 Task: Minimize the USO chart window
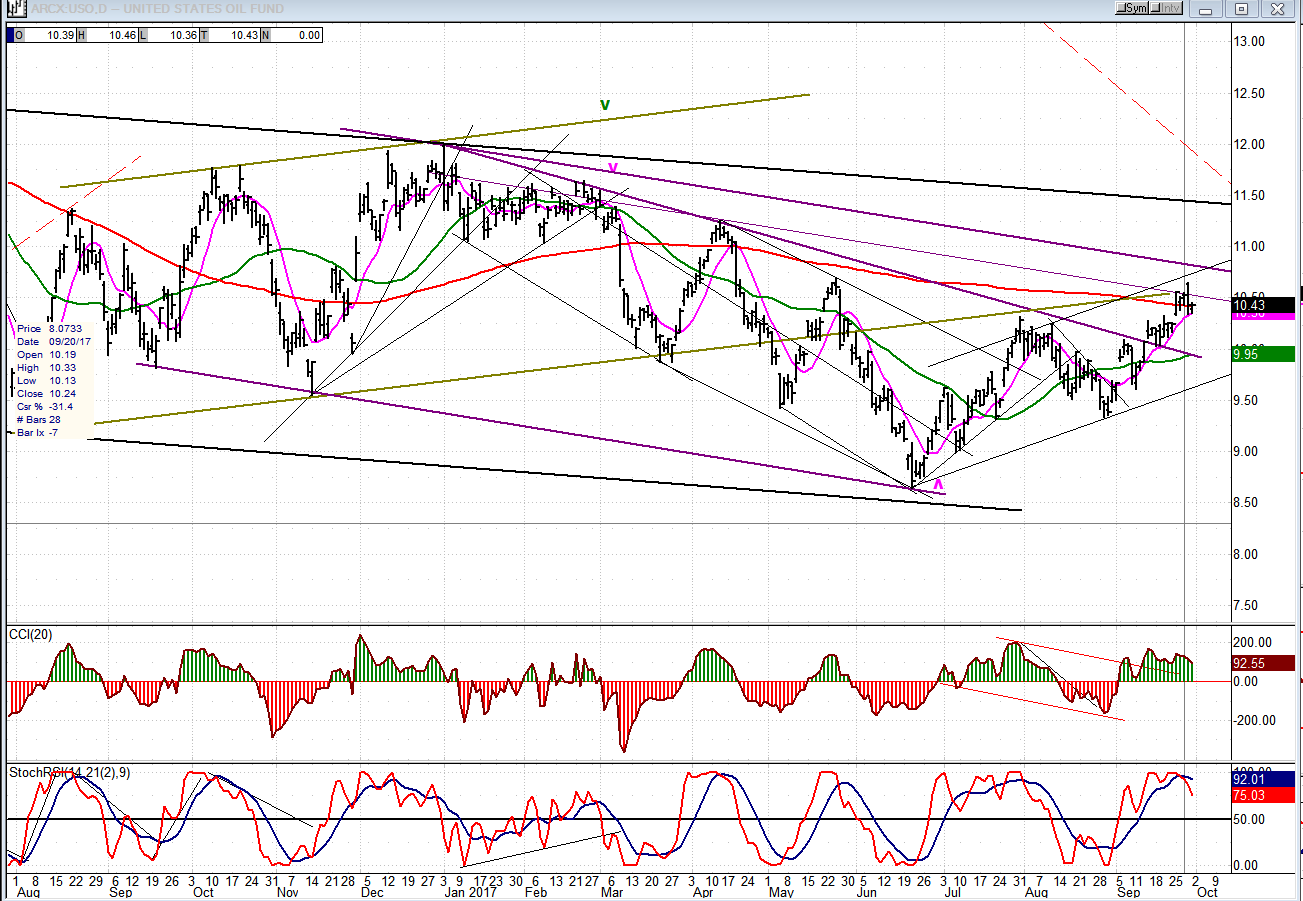(x=1207, y=9)
